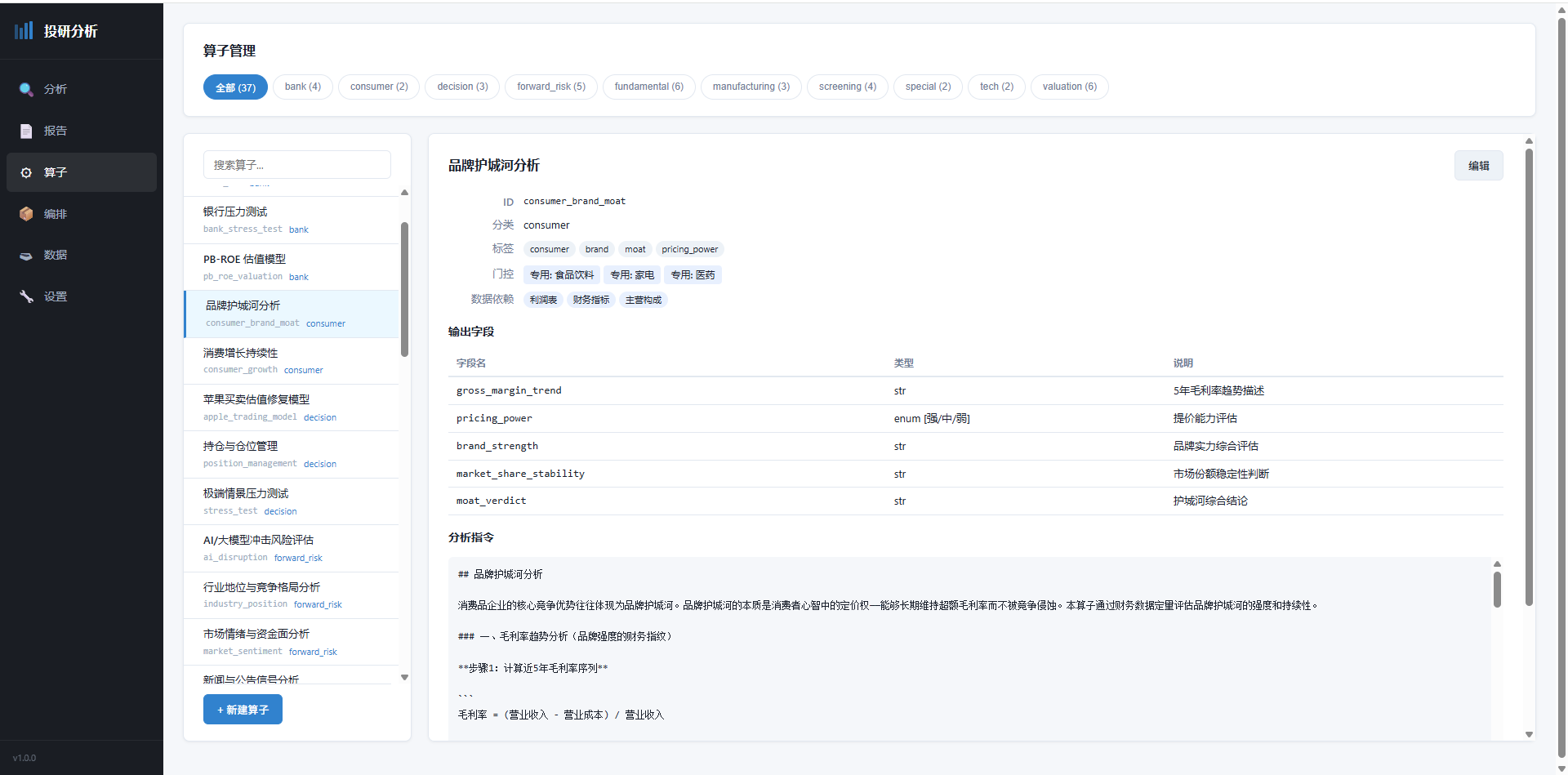
Task: Click the brand tag chip
Action: [597, 250]
